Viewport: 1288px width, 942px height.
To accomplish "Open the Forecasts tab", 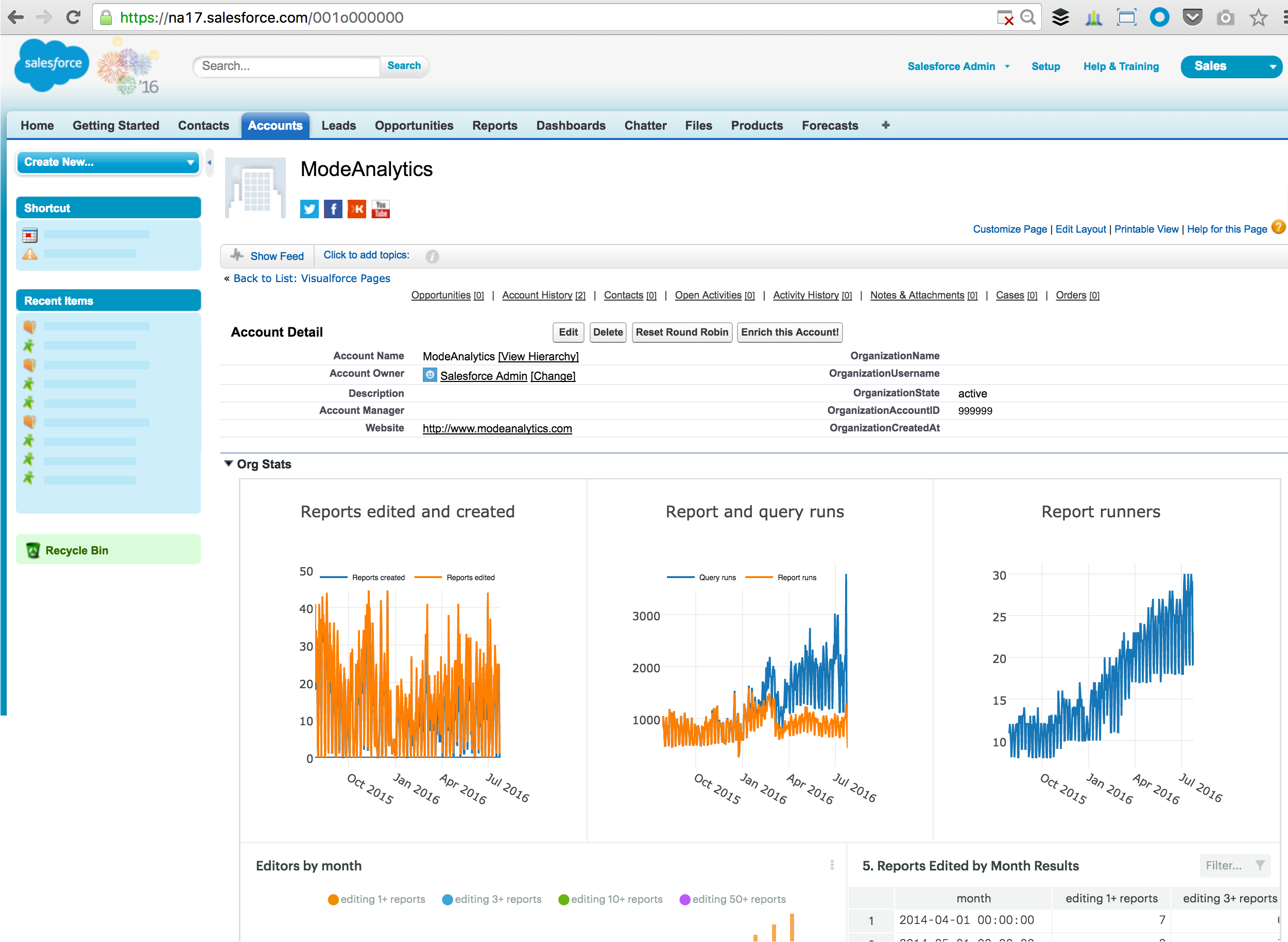I will point(829,126).
